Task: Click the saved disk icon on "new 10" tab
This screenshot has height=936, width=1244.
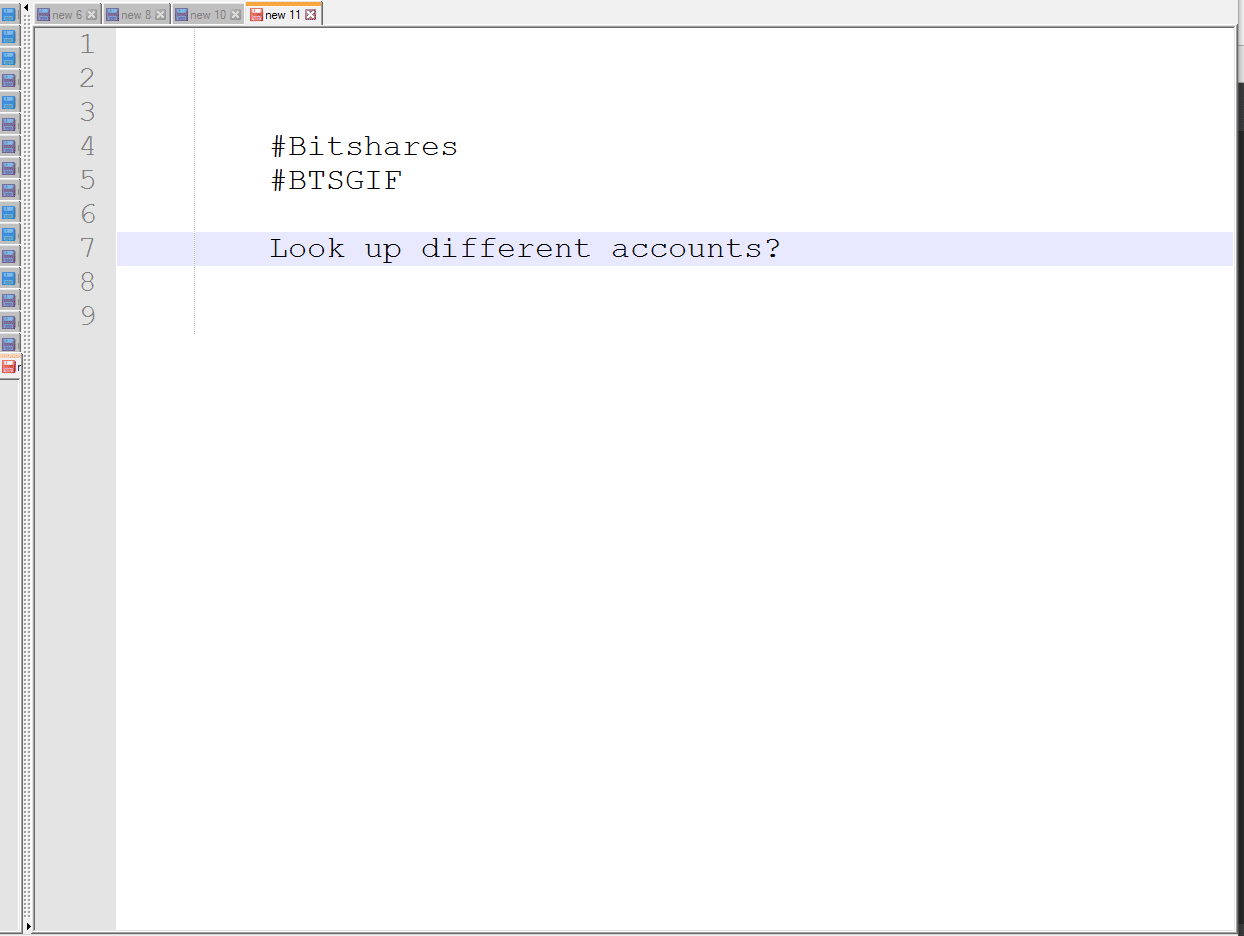Action: [181, 15]
